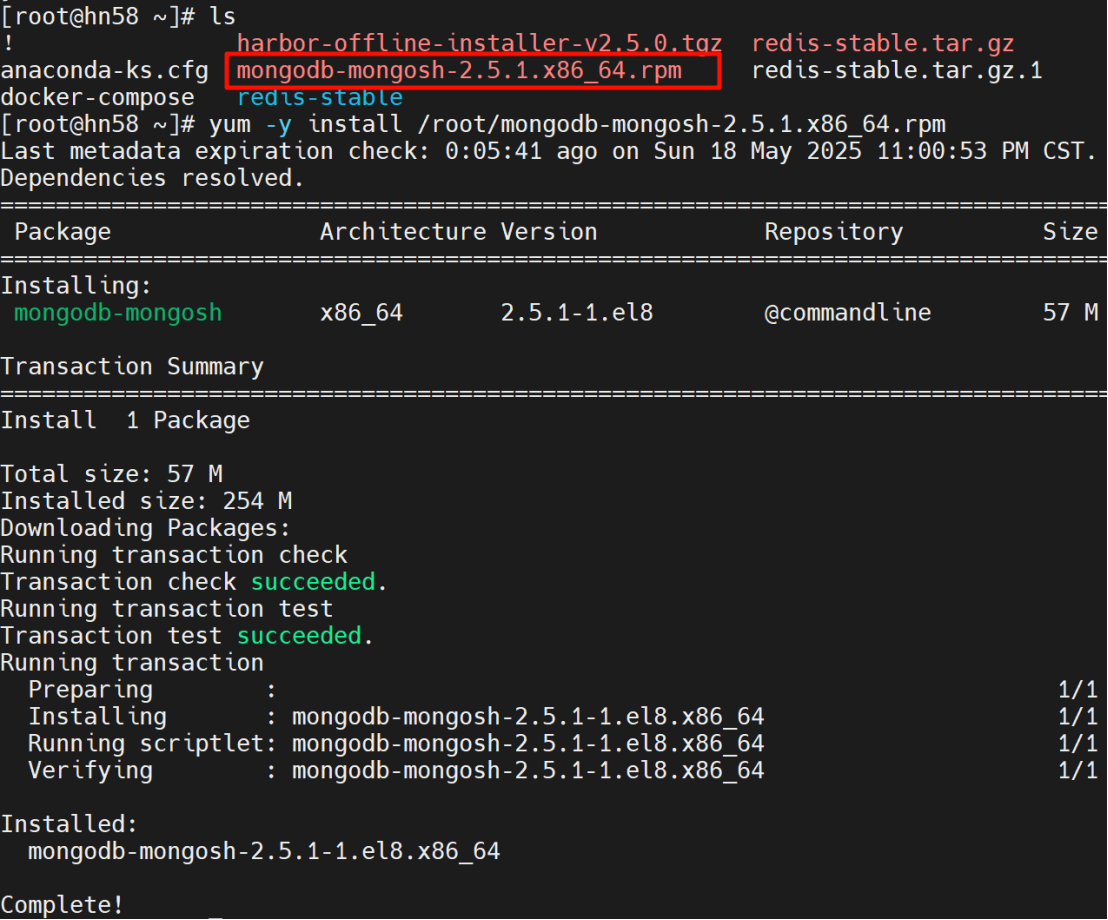Viewport: 1108px width, 920px height.
Task: Select the Package column header
Action: pyautogui.click(x=63, y=232)
